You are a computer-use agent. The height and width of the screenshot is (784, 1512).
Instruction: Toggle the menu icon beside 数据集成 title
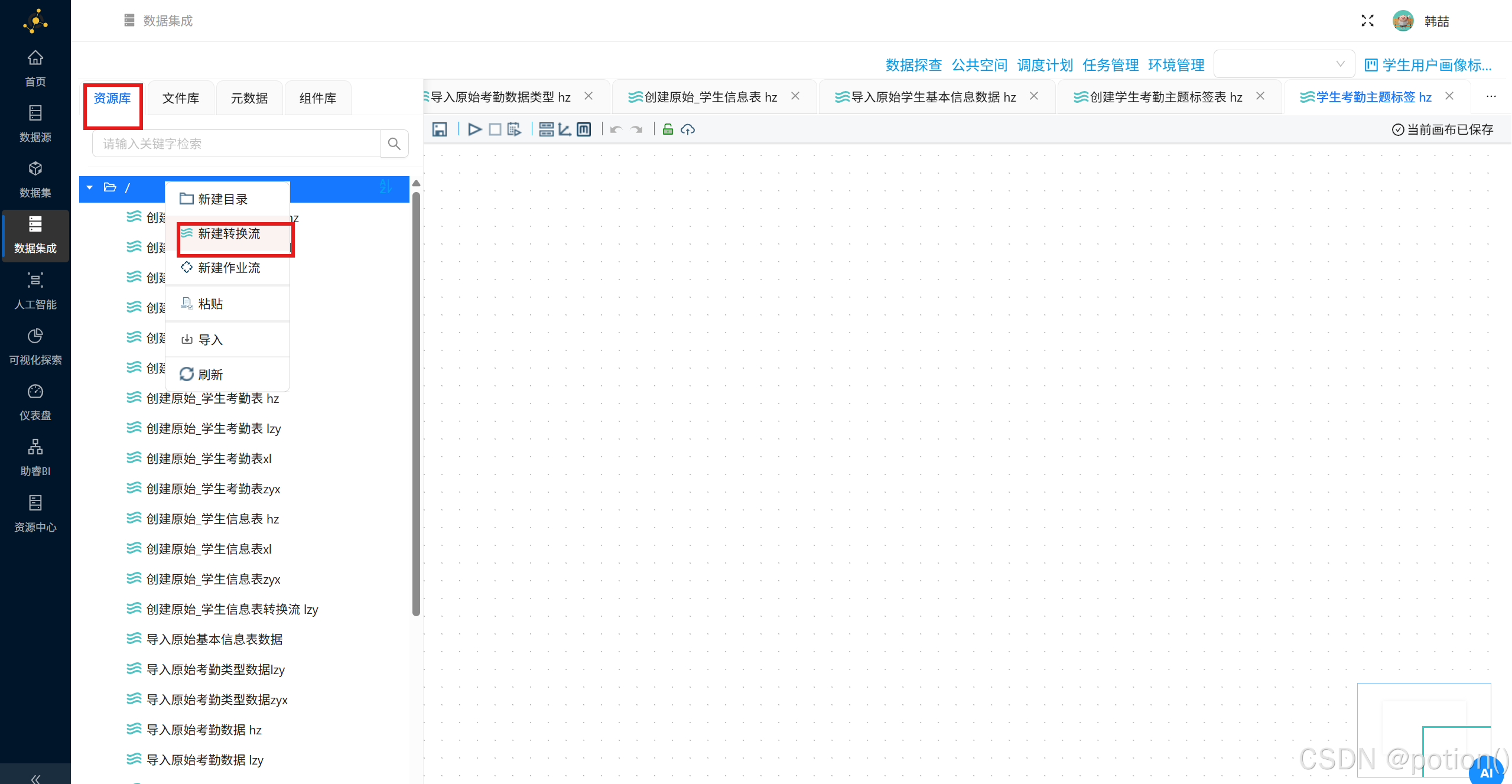pos(129,21)
